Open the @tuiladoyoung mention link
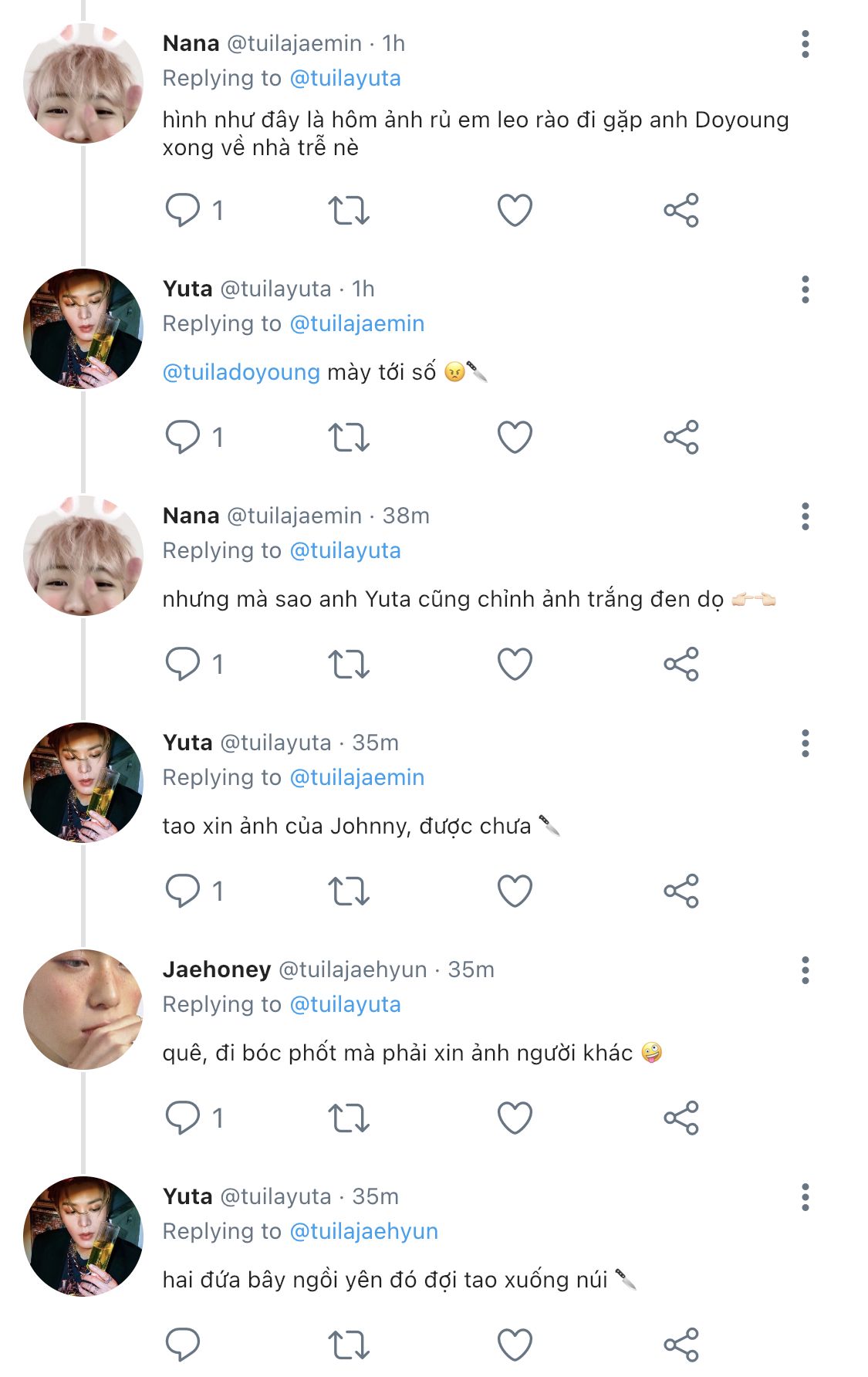 tap(241, 372)
